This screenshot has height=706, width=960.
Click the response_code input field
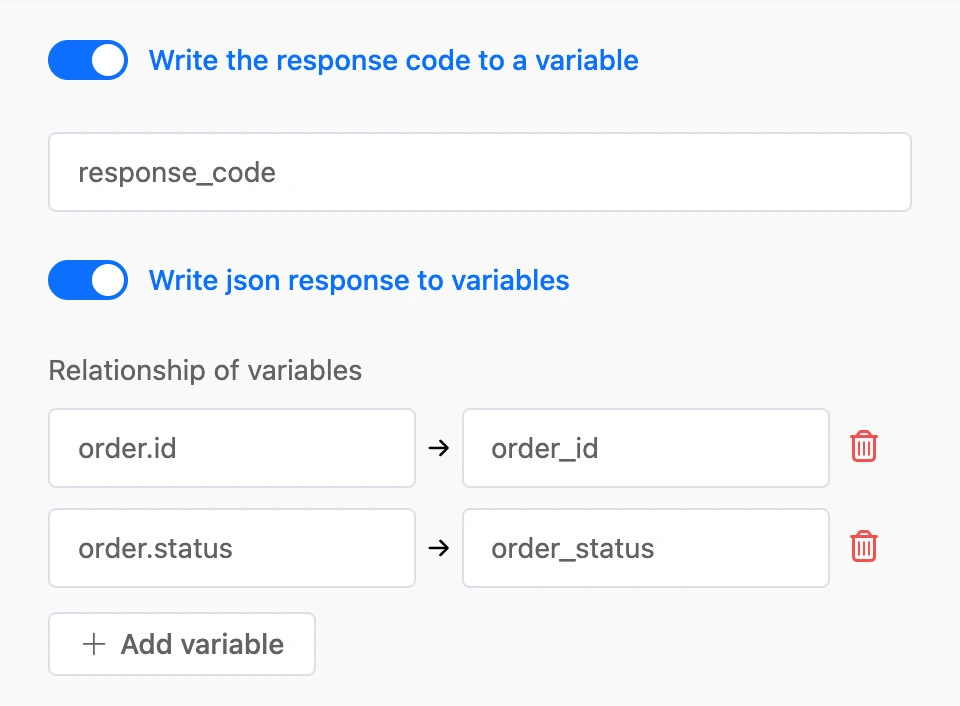480,172
